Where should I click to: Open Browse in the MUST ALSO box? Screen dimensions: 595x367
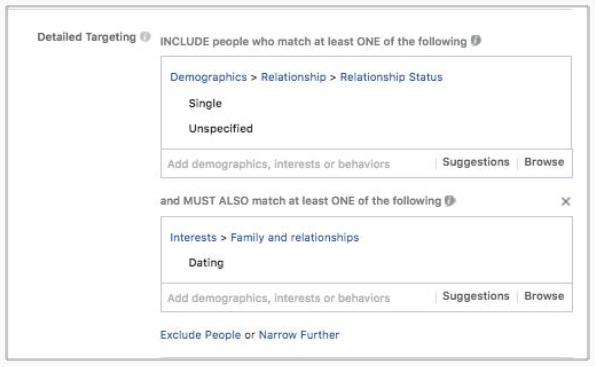pyautogui.click(x=544, y=296)
